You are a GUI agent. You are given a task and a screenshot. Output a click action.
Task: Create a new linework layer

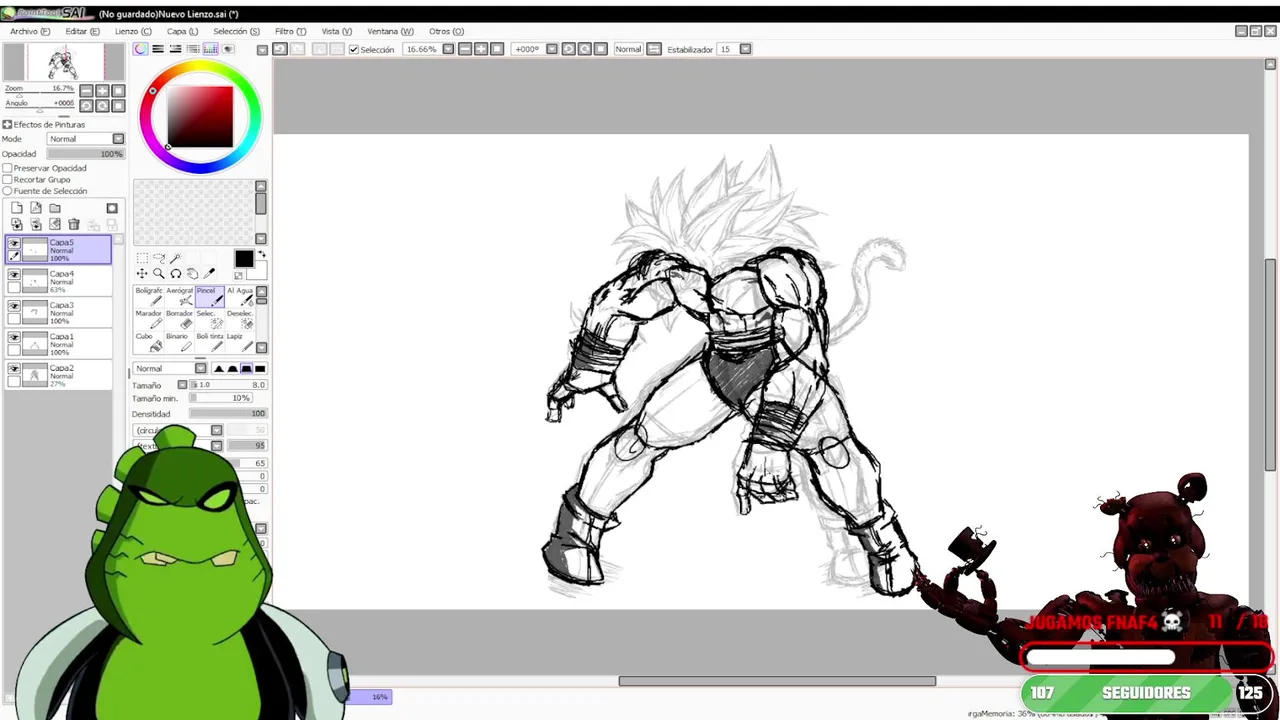coord(36,208)
